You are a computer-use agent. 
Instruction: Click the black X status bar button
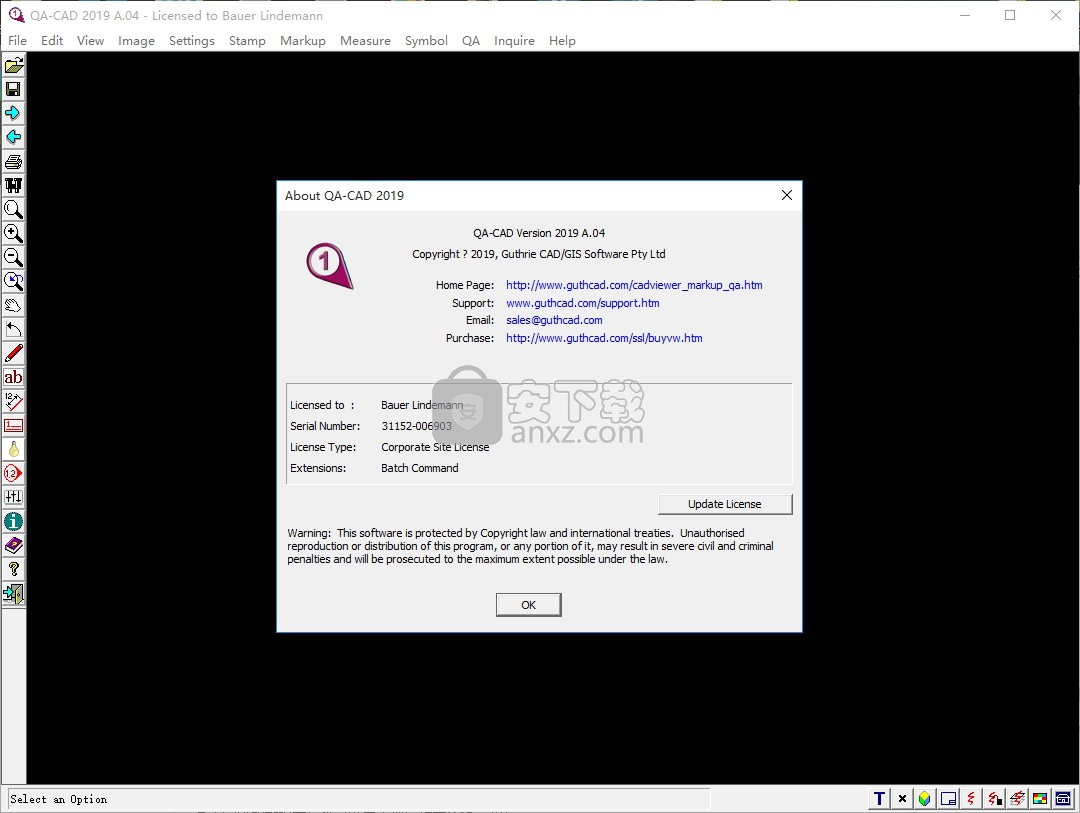[x=902, y=799]
